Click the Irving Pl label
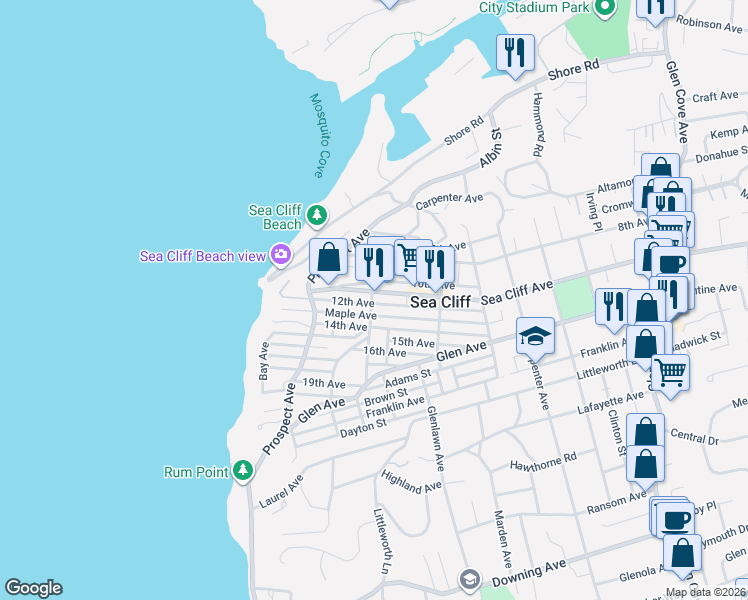This screenshot has height=600, width=748. pyautogui.click(x=592, y=212)
